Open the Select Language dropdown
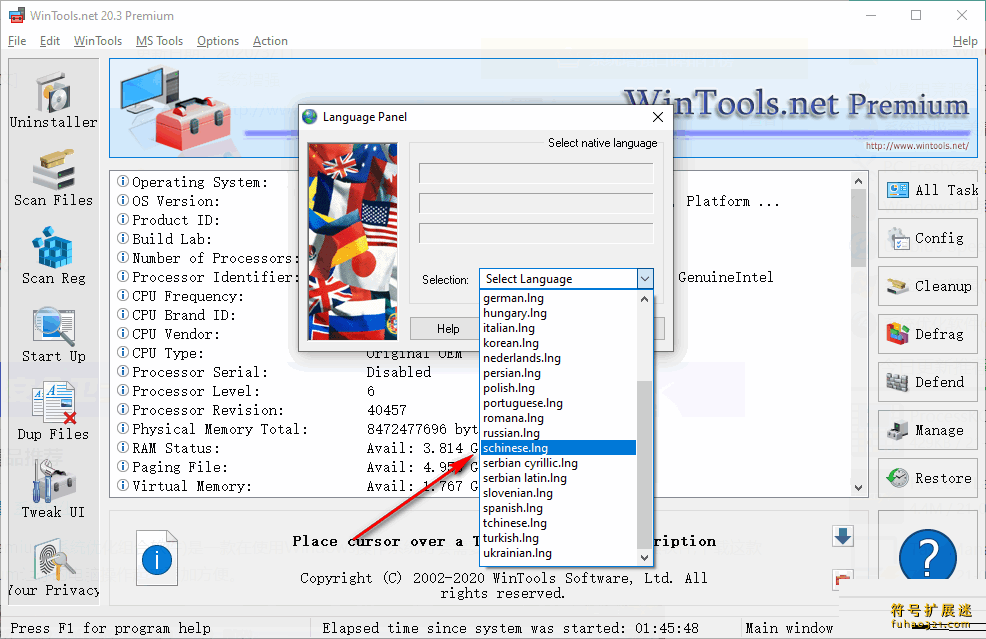 565,278
